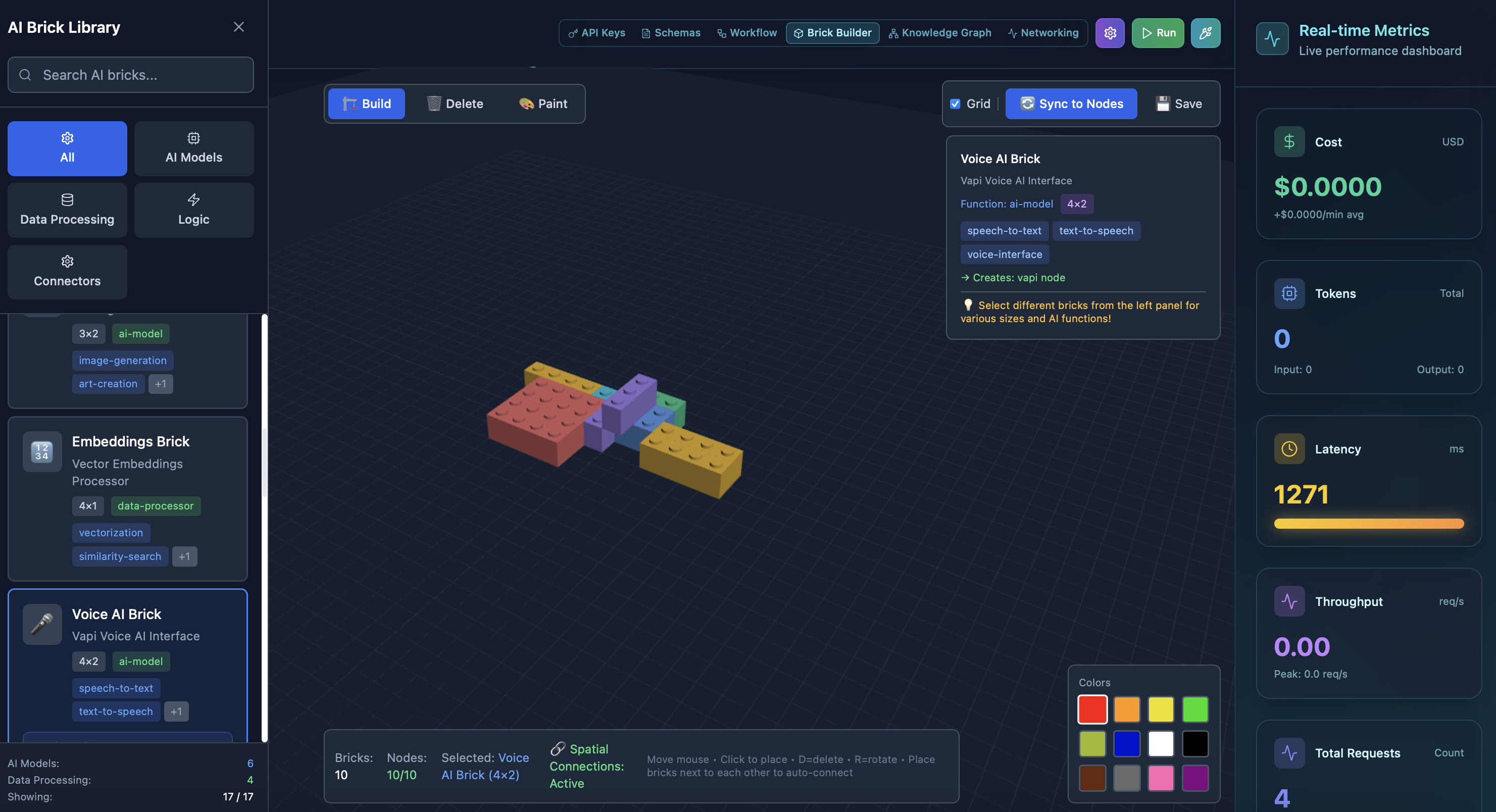Expand the +1 tags on Embeddings Brick
Viewport: 1496px width, 812px height.
[x=184, y=556]
